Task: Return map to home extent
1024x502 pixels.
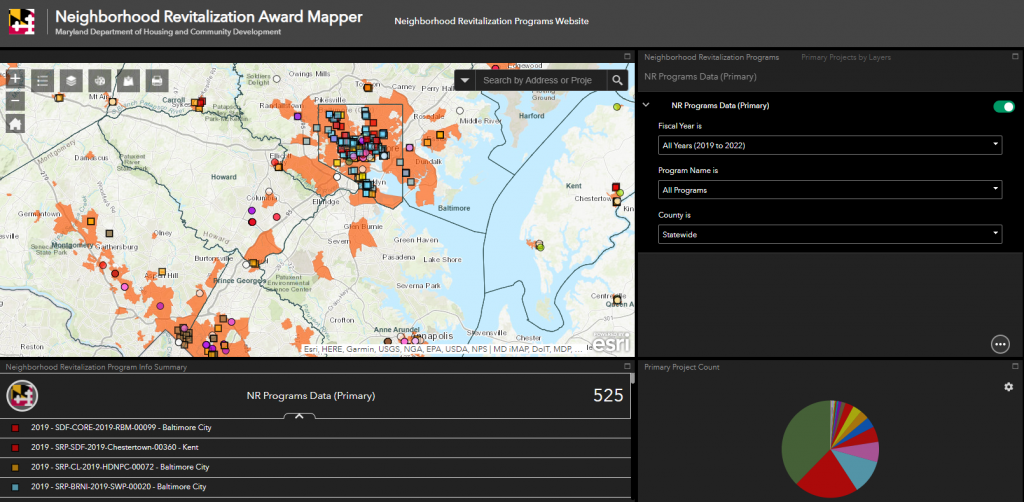Action: coord(15,124)
